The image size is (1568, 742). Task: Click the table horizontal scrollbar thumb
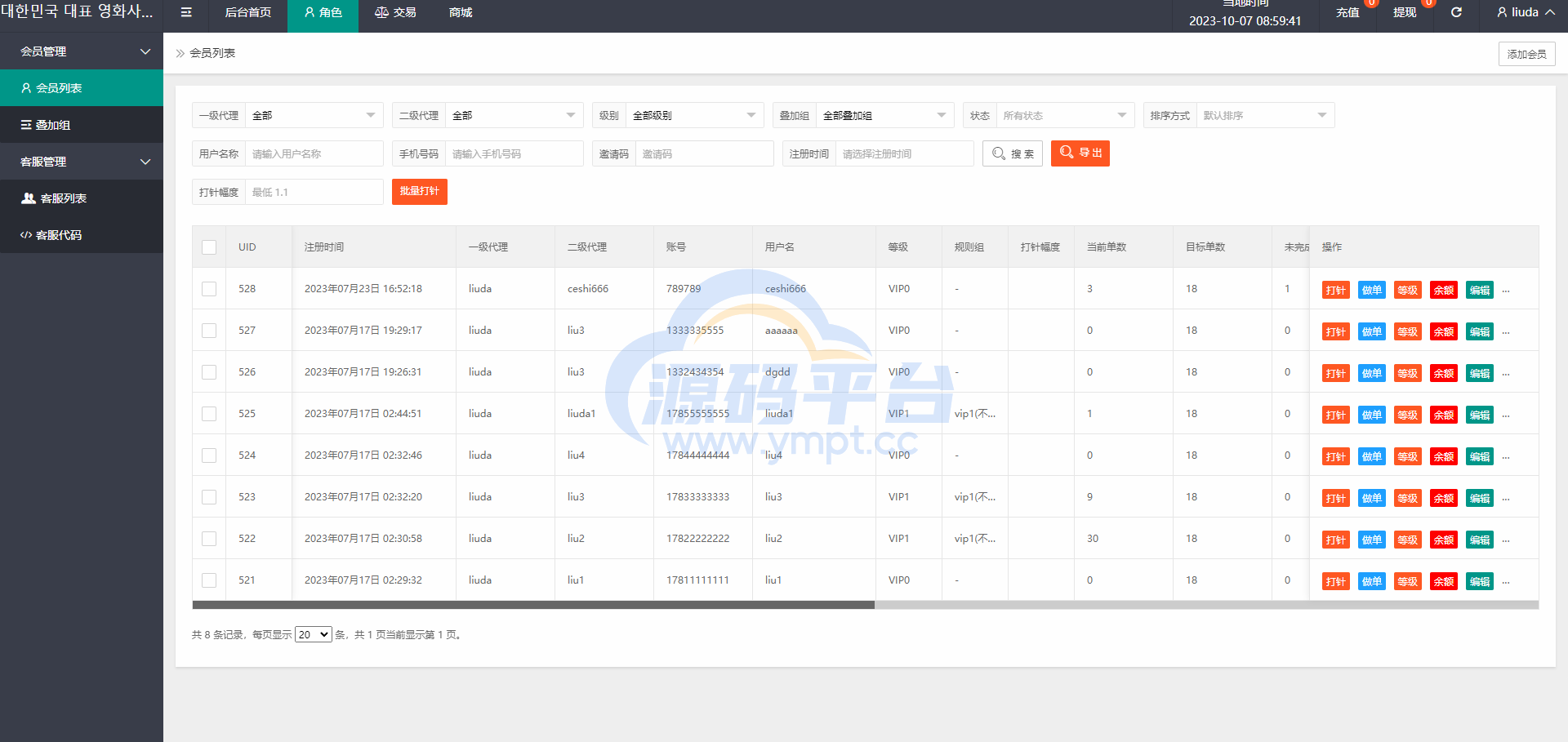click(x=533, y=605)
